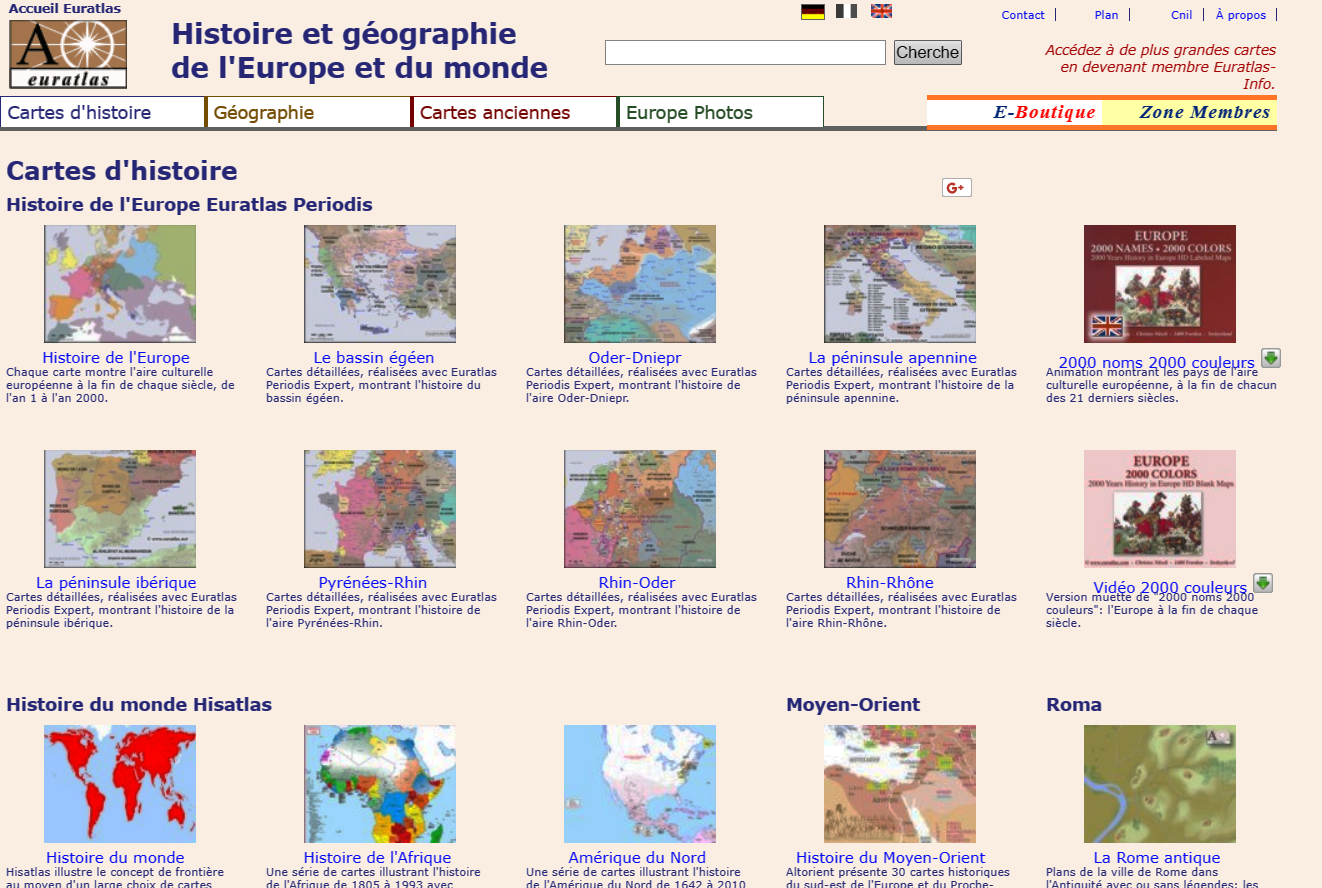The width and height of the screenshot is (1322, 888).
Task: Open the Oder-Dniepr map thumbnail
Action: (x=640, y=284)
